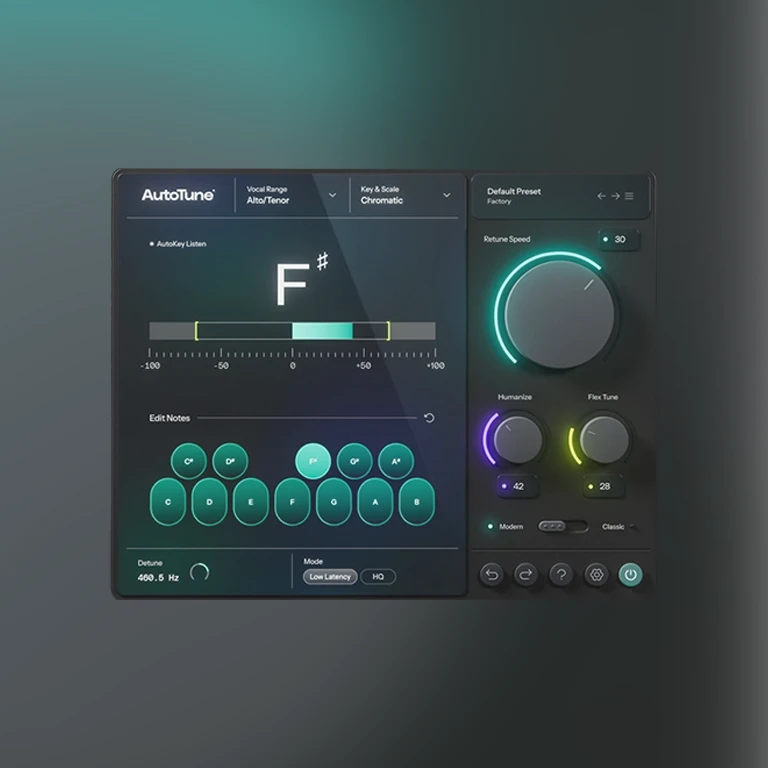This screenshot has width=768, height=768.
Task: Open help with the question mark icon
Action: [x=561, y=574]
